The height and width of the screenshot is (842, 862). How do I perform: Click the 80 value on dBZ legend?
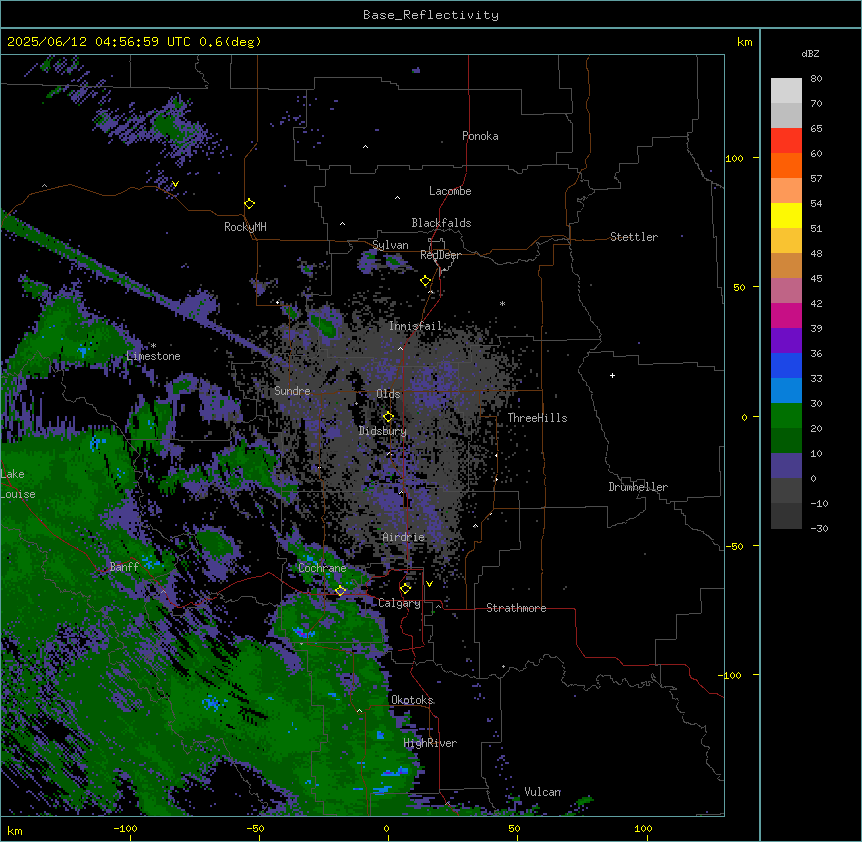coord(816,79)
